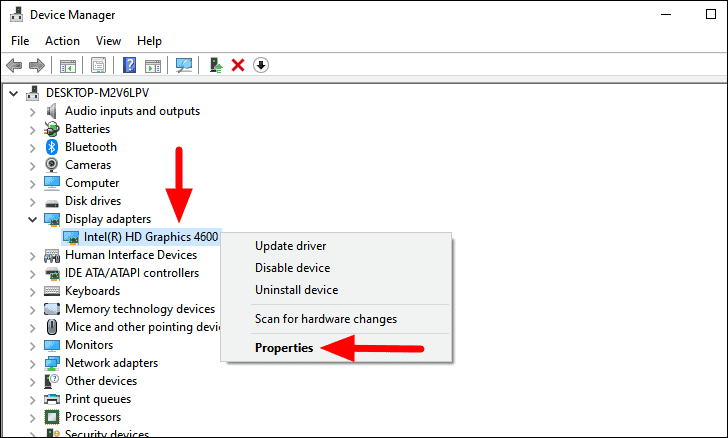Click Show/Hide Console Tree toolbar icon

(68, 65)
